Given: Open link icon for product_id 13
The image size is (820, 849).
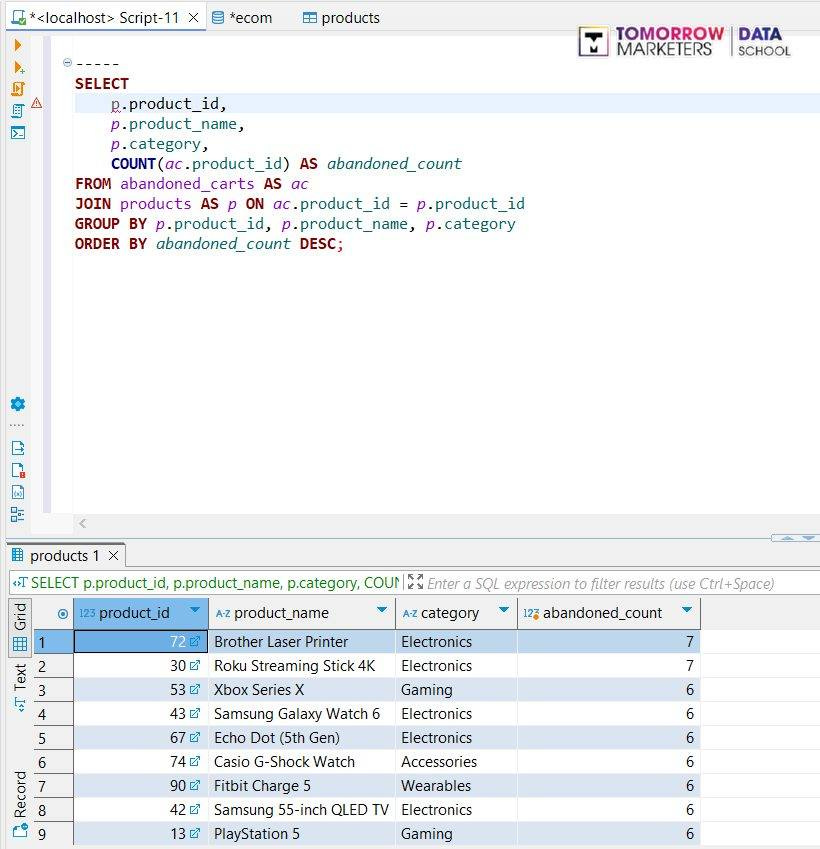Looking at the screenshot, I should pos(195,833).
